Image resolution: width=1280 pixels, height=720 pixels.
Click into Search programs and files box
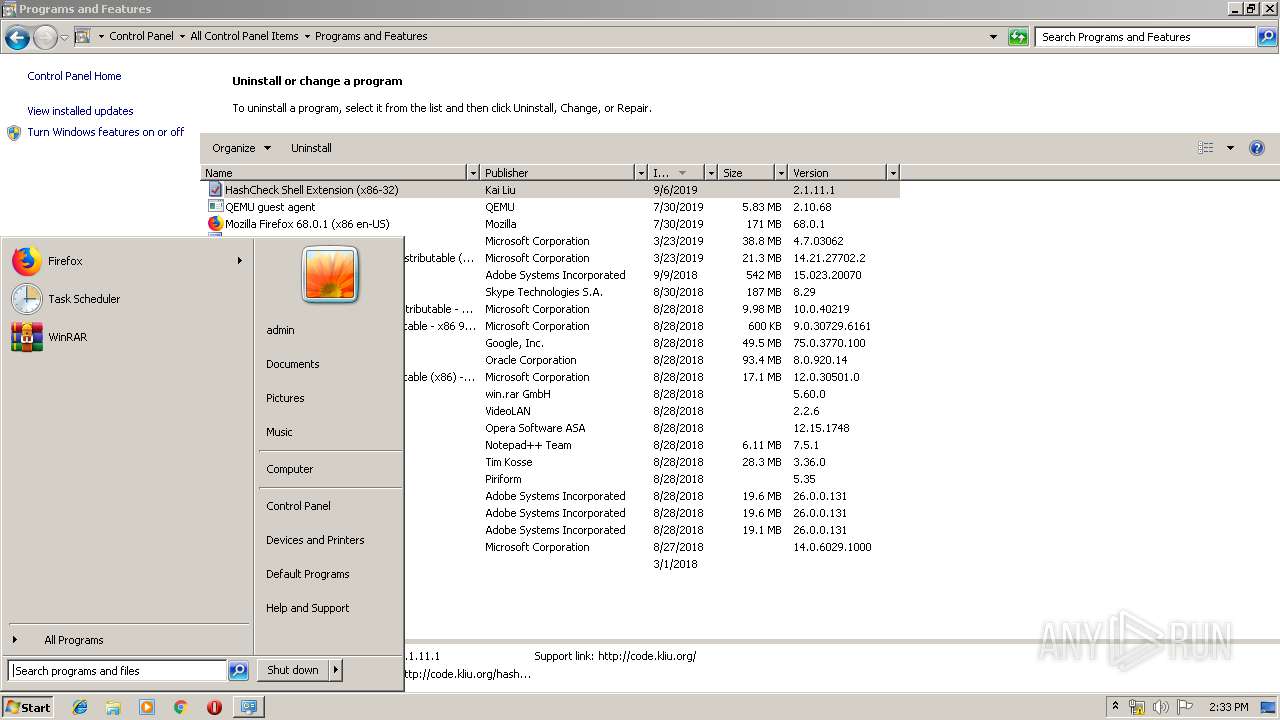pyautogui.click(x=118, y=671)
